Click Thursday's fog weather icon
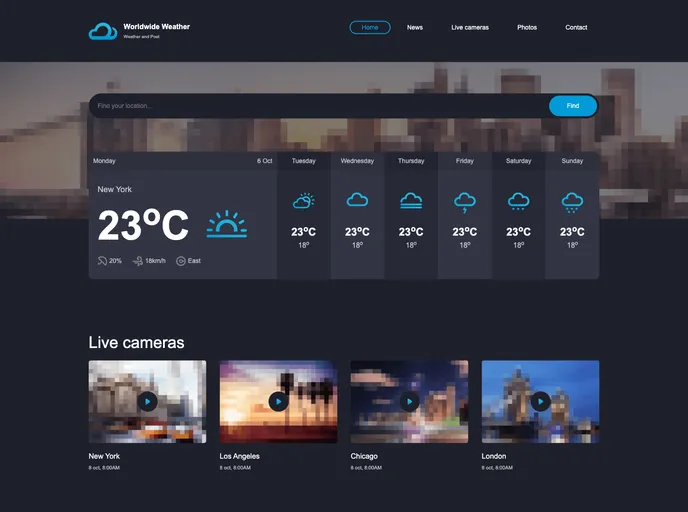This screenshot has height=512, width=688. point(411,201)
